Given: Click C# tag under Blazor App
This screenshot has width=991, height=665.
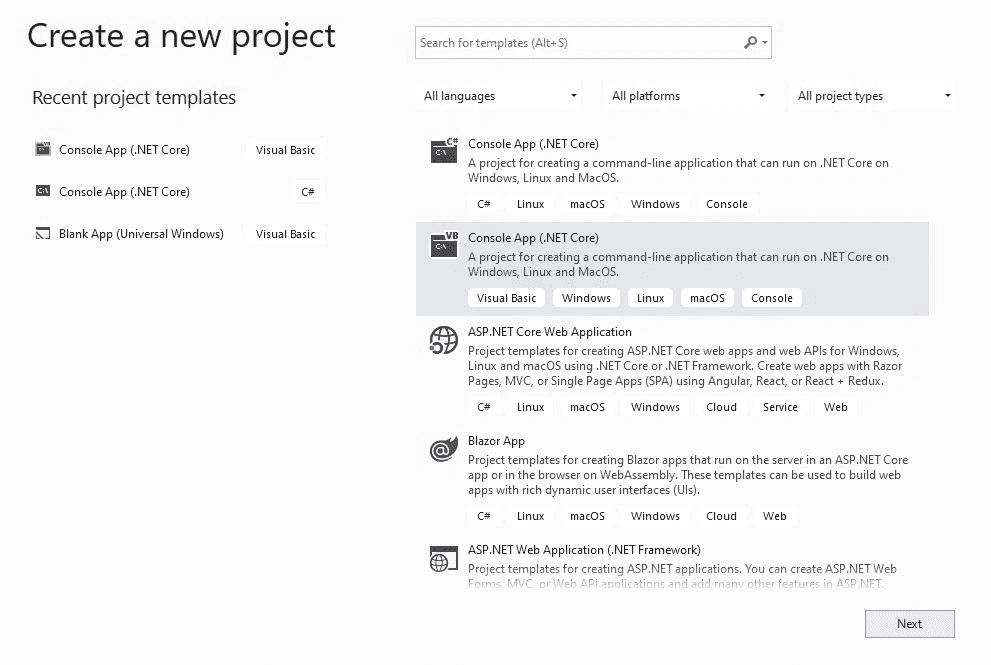Looking at the screenshot, I should coord(483,516).
